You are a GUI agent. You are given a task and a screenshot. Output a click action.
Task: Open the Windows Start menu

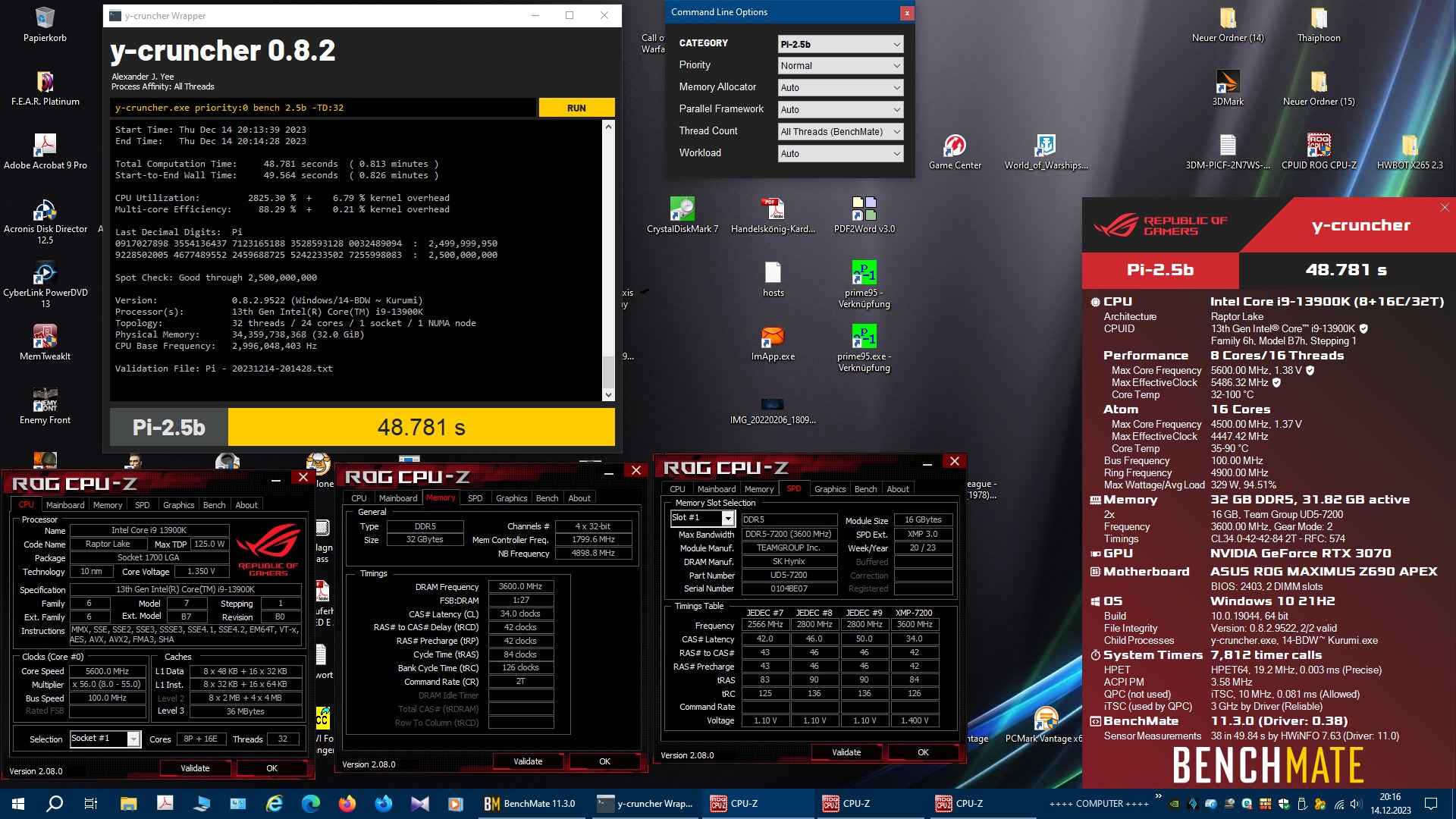(x=18, y=804)
